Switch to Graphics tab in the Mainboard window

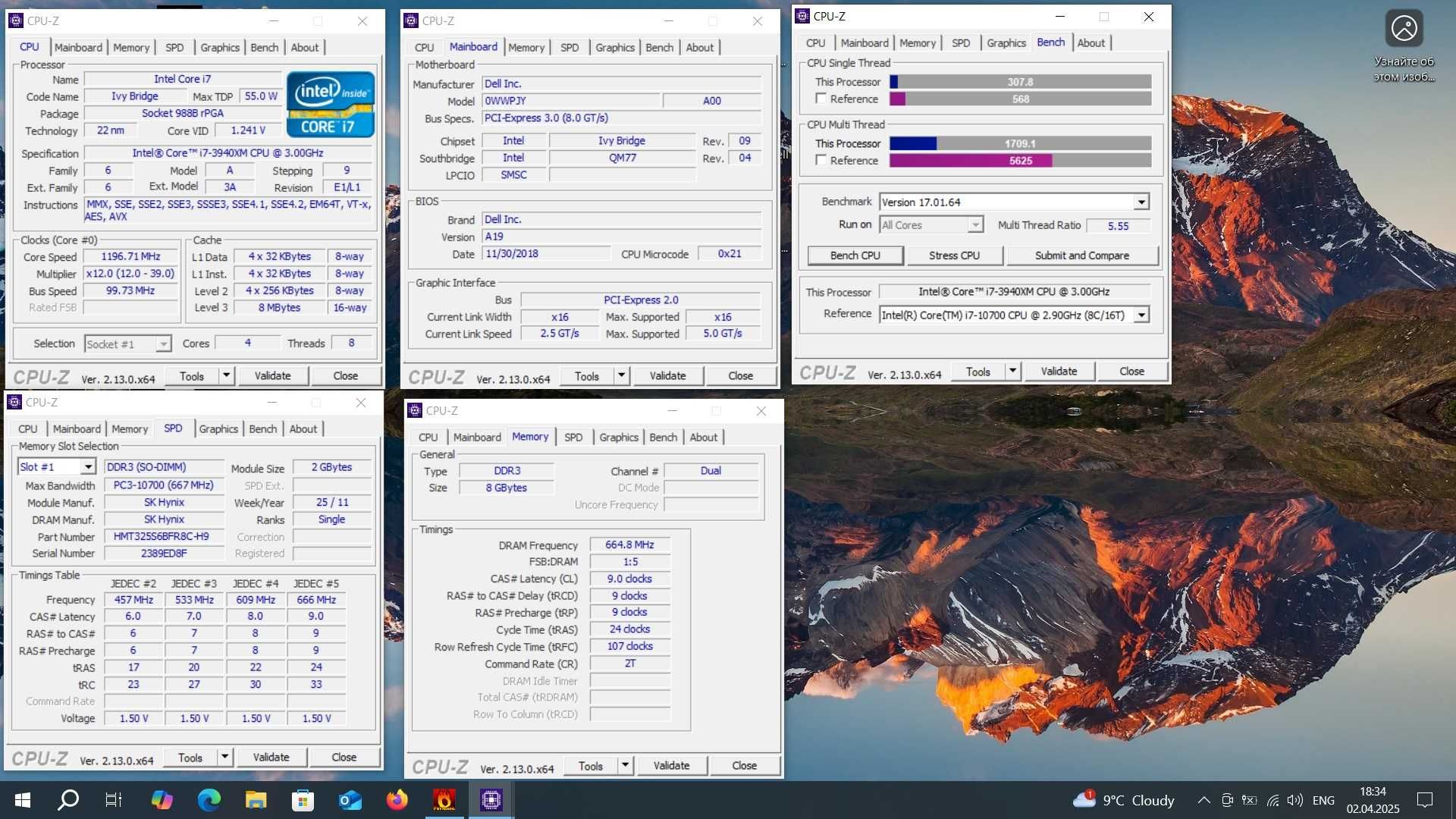tap(615, 47)
